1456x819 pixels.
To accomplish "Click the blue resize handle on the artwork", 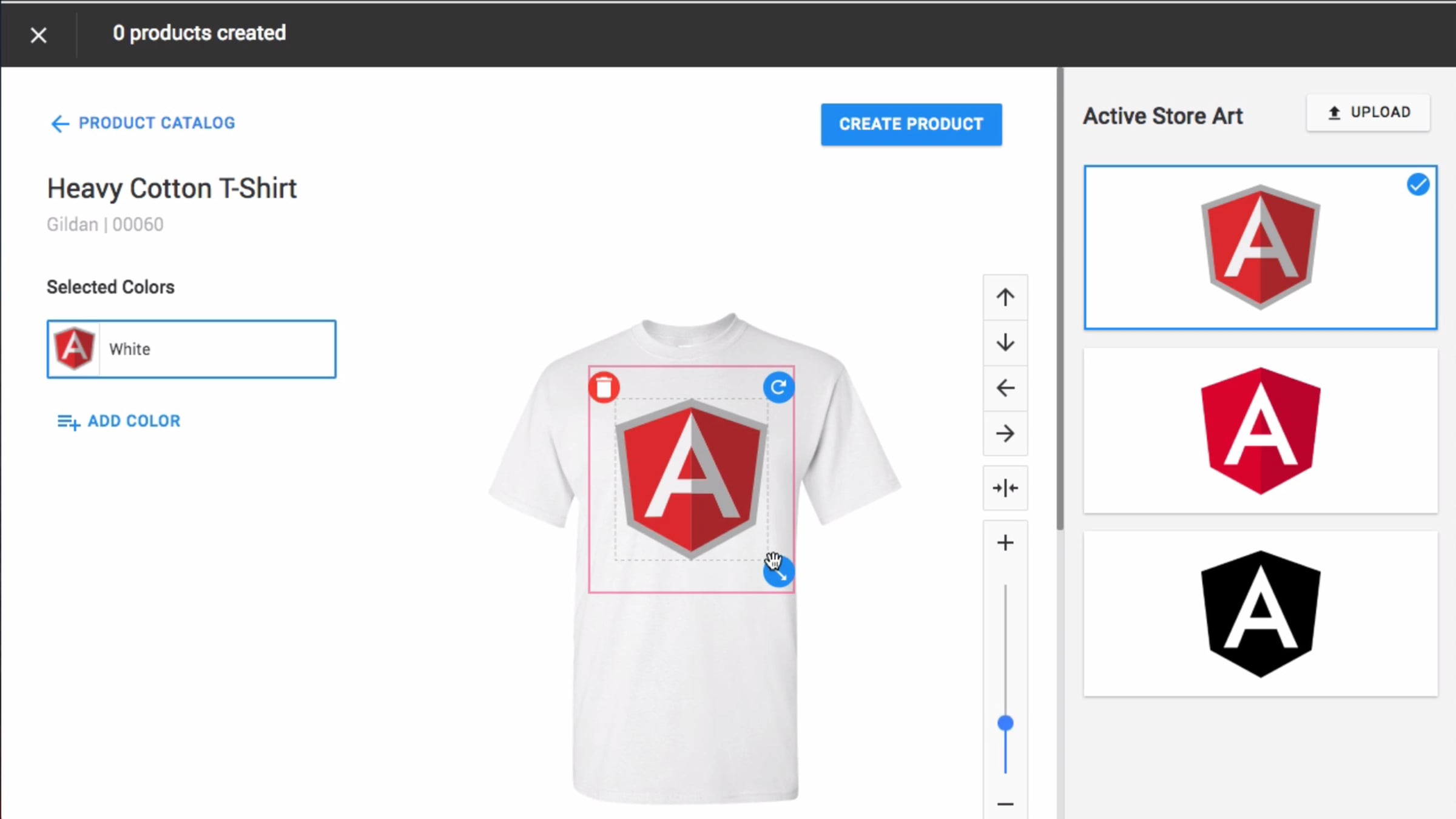I will [781, 574].
